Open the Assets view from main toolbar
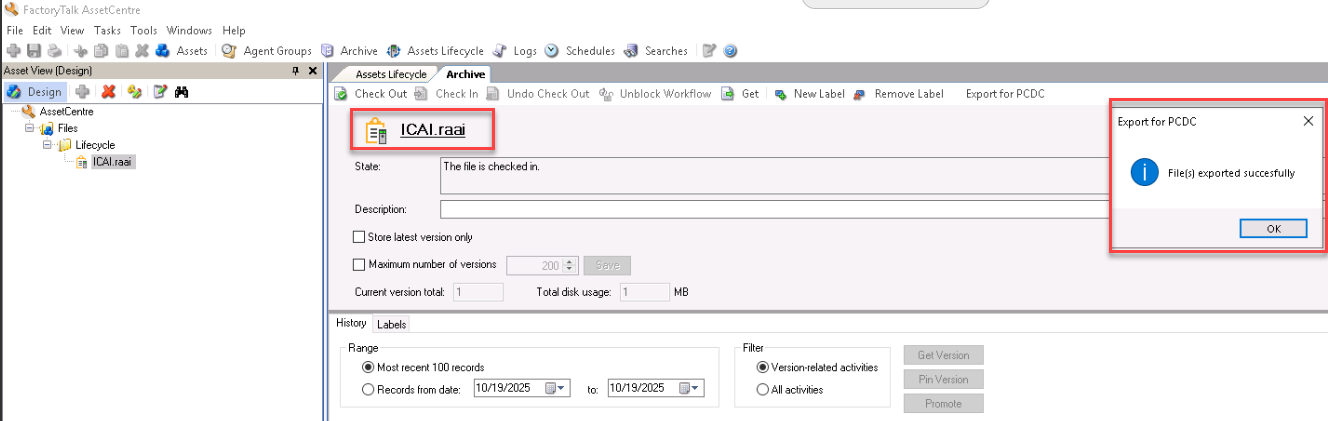Image resolution: width=1328 pixels, height=421 pixels. pyautogui.click(x=181, y=51)
